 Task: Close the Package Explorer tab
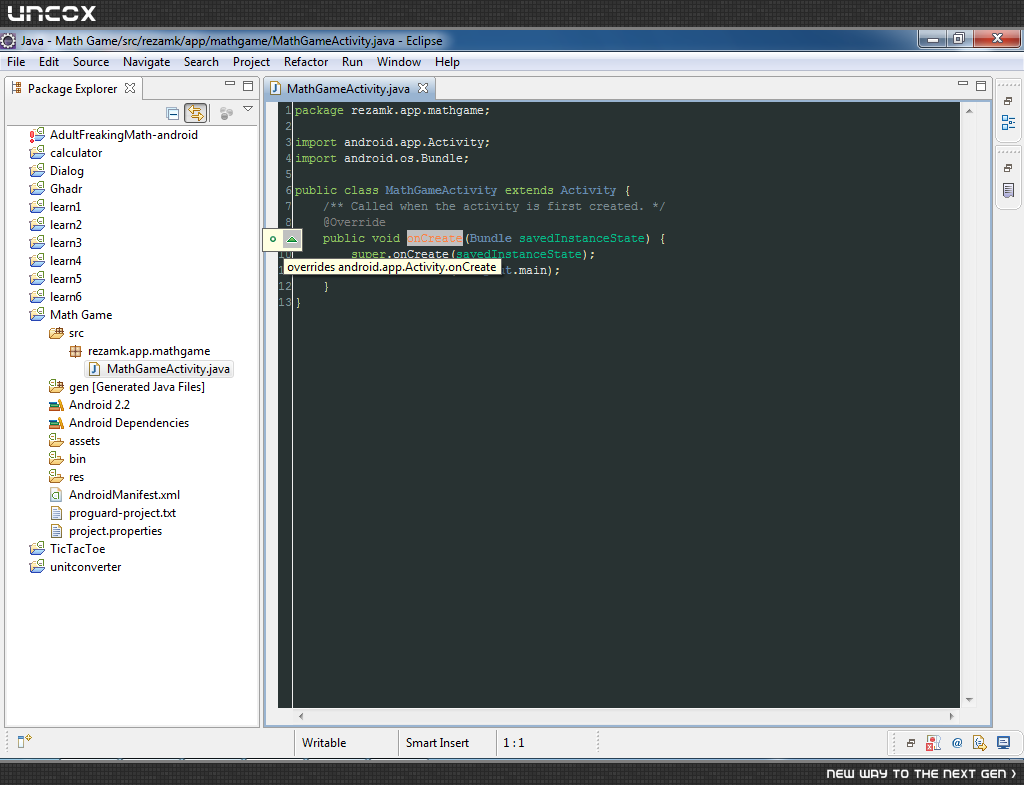click(130, 88)
